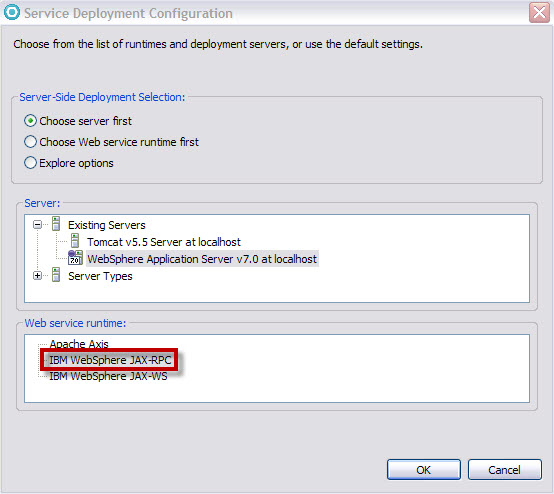Click the Server Types label
This screenshot has height=494, width=554.
[x=100, y=276]
